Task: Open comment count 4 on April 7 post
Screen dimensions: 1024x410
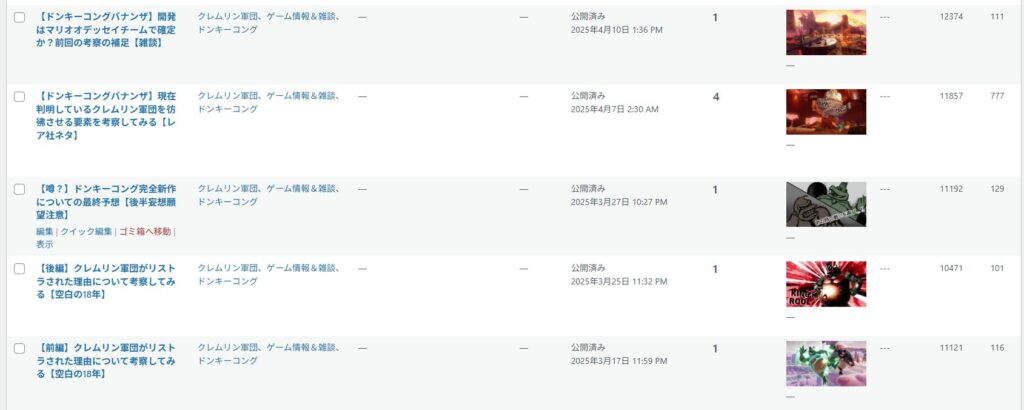Action: tap(716, 97)
